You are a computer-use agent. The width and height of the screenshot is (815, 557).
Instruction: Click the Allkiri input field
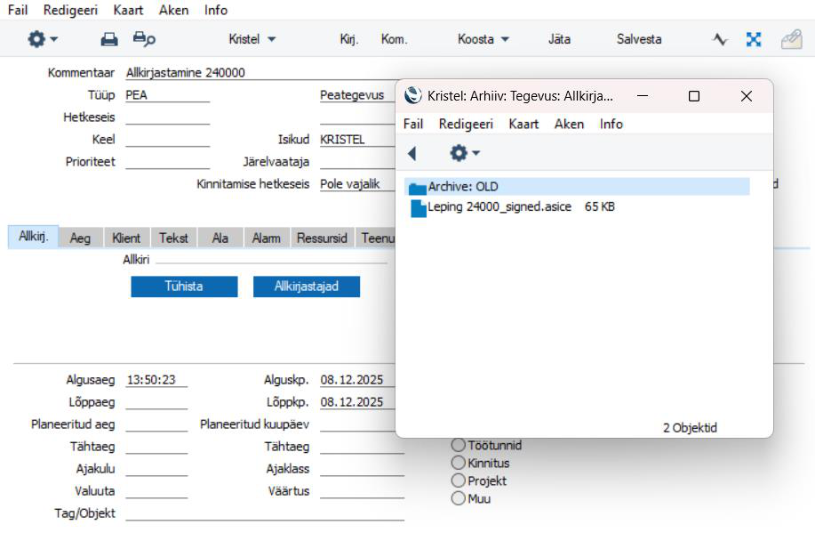click(x=271, y=259)
